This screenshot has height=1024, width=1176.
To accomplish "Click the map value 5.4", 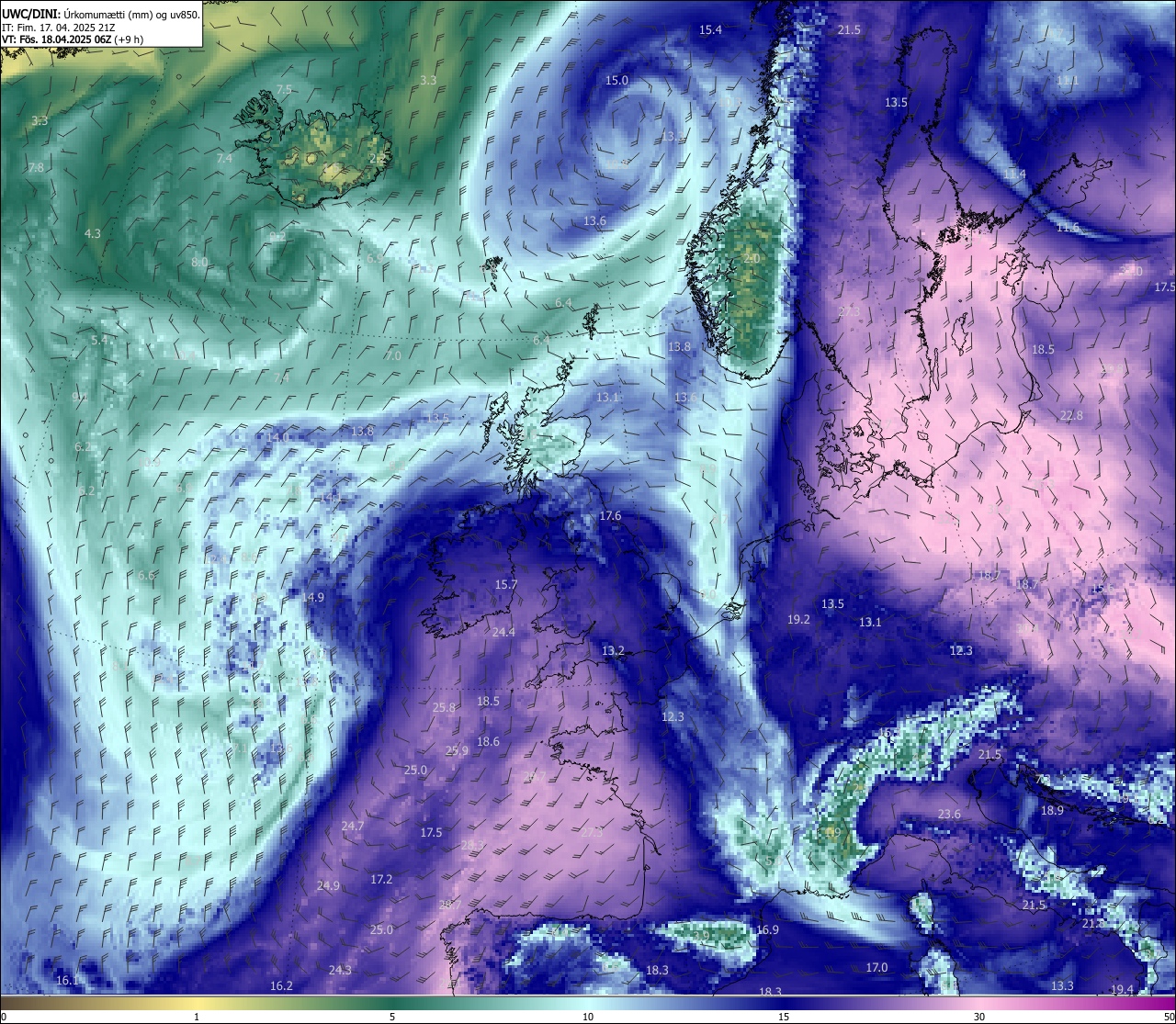I will 99,341.
